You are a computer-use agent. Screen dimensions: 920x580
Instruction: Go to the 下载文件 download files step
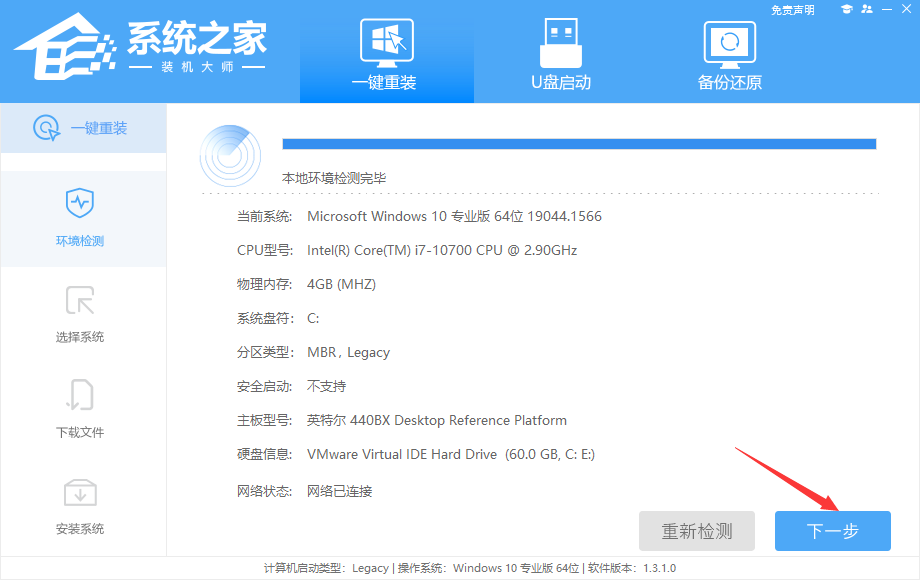(83, 410)
